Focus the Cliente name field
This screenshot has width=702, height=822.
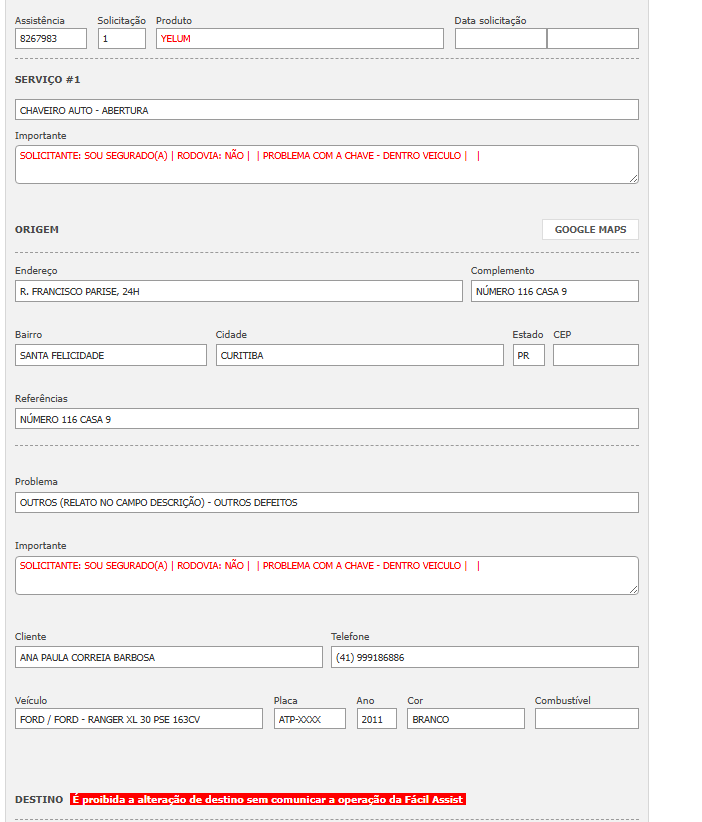(168, 657)
